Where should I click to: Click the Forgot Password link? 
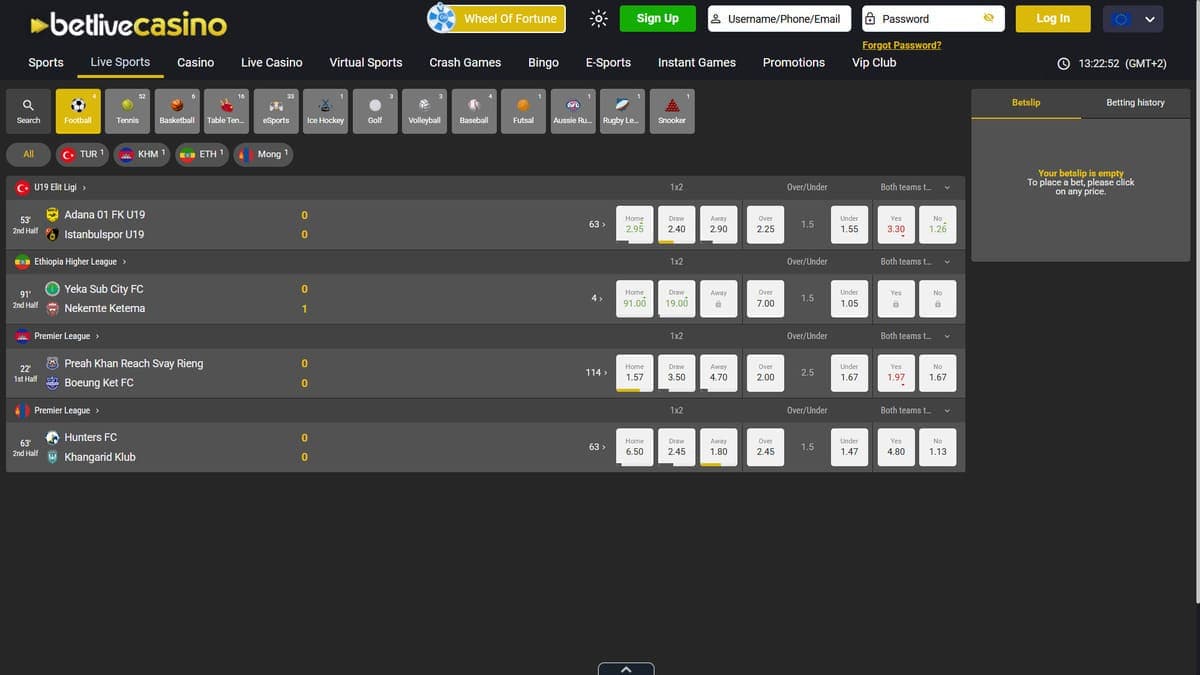(901, 45)
